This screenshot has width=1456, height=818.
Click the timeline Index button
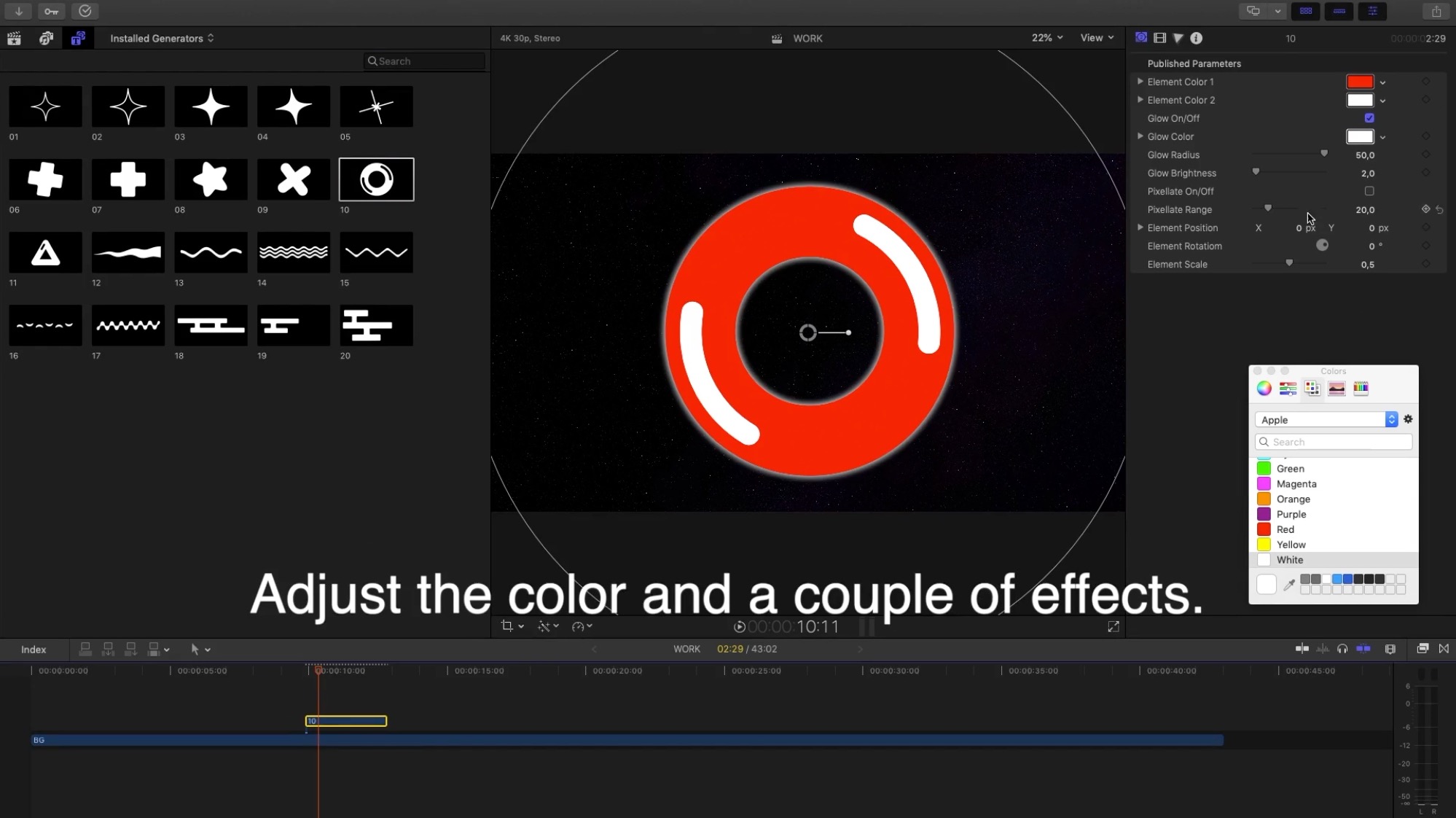click(34, 650)
